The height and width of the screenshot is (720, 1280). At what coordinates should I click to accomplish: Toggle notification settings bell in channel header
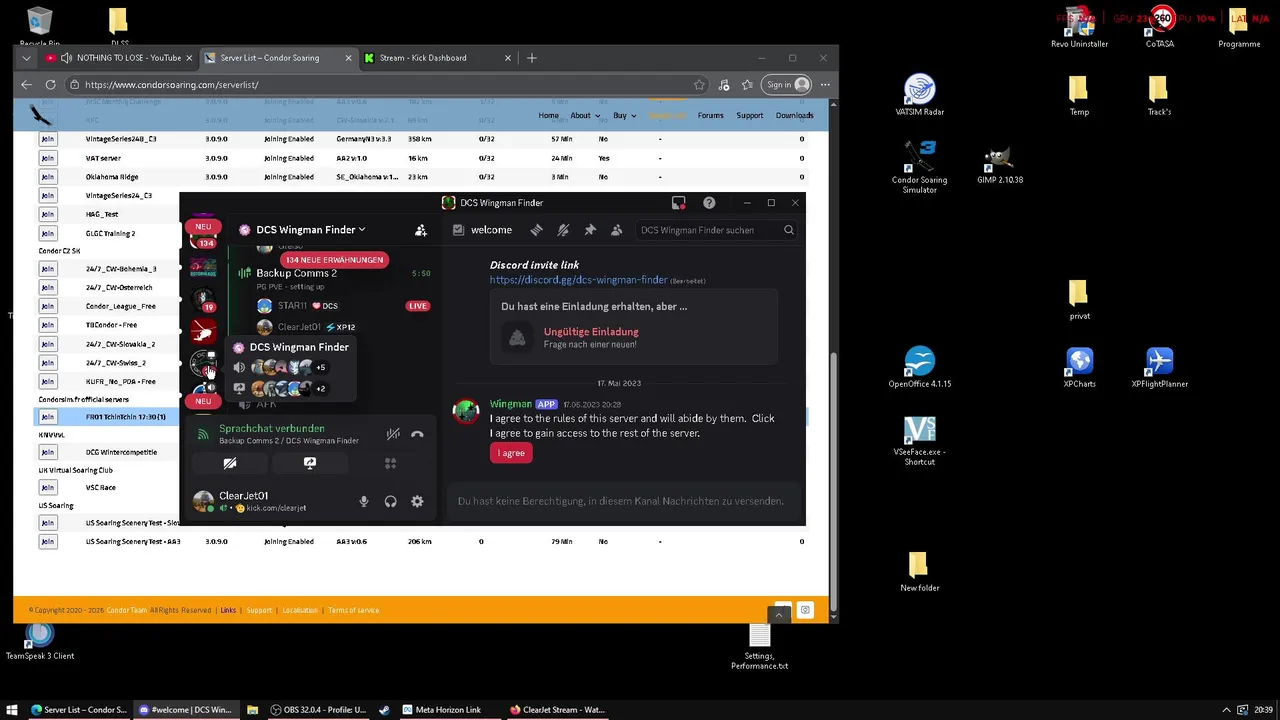click(563, 230)
